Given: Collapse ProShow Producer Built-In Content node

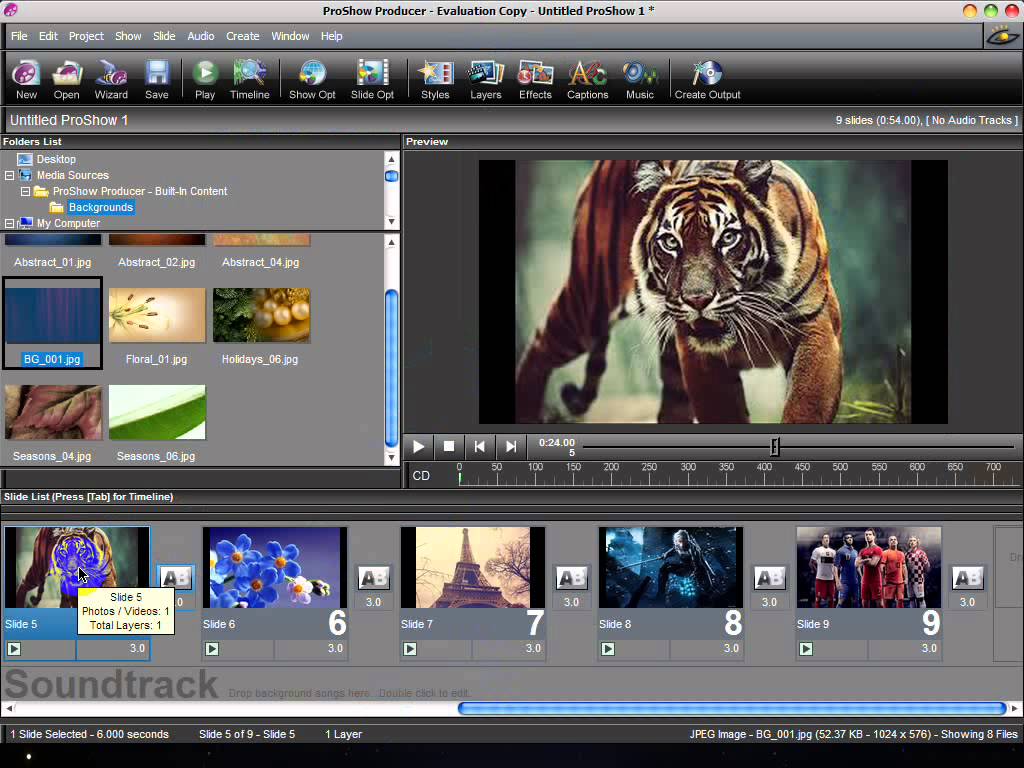Looking at the screenshot, I should coord(25,191).
